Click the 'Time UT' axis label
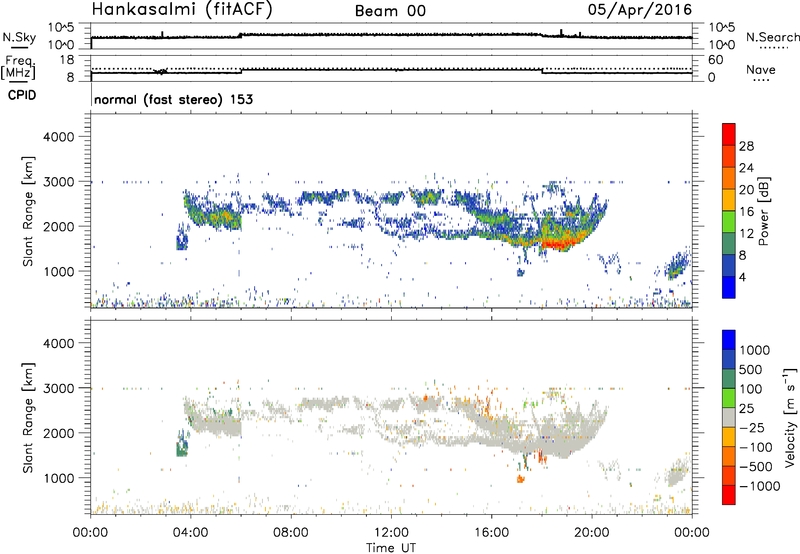800x554 pixels. (x=391, y=548)
